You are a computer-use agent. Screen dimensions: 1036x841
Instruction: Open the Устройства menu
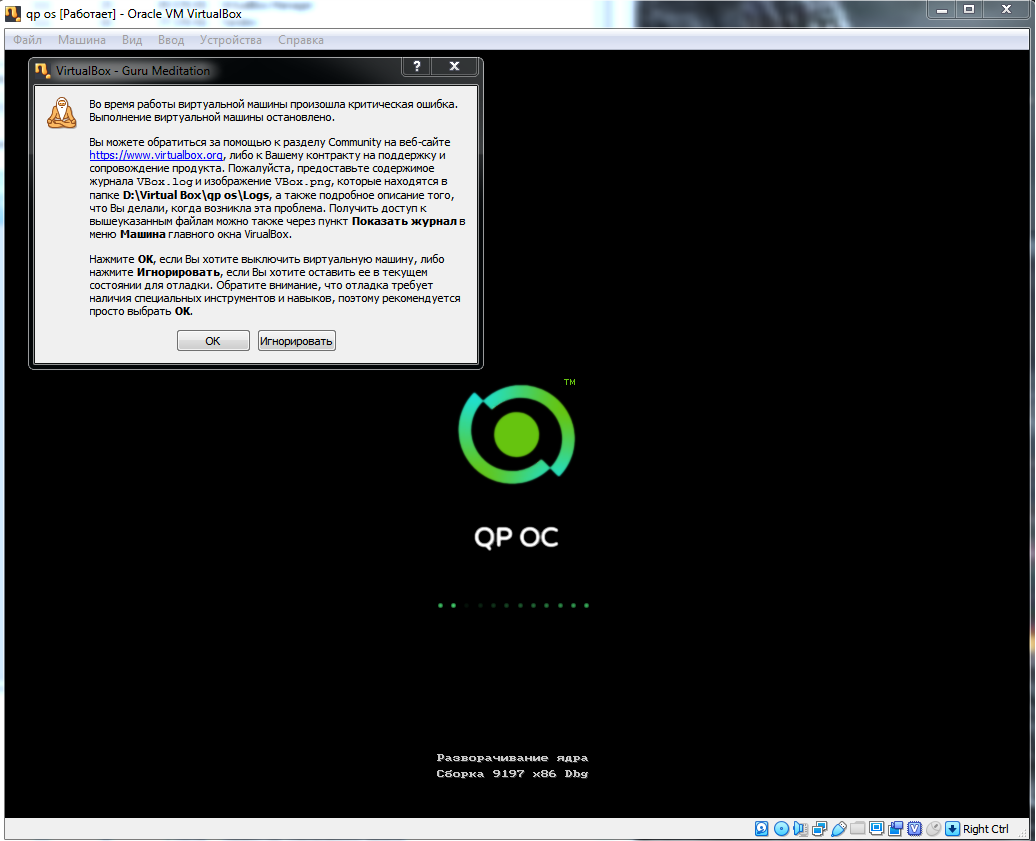click(x=231, y=40)
